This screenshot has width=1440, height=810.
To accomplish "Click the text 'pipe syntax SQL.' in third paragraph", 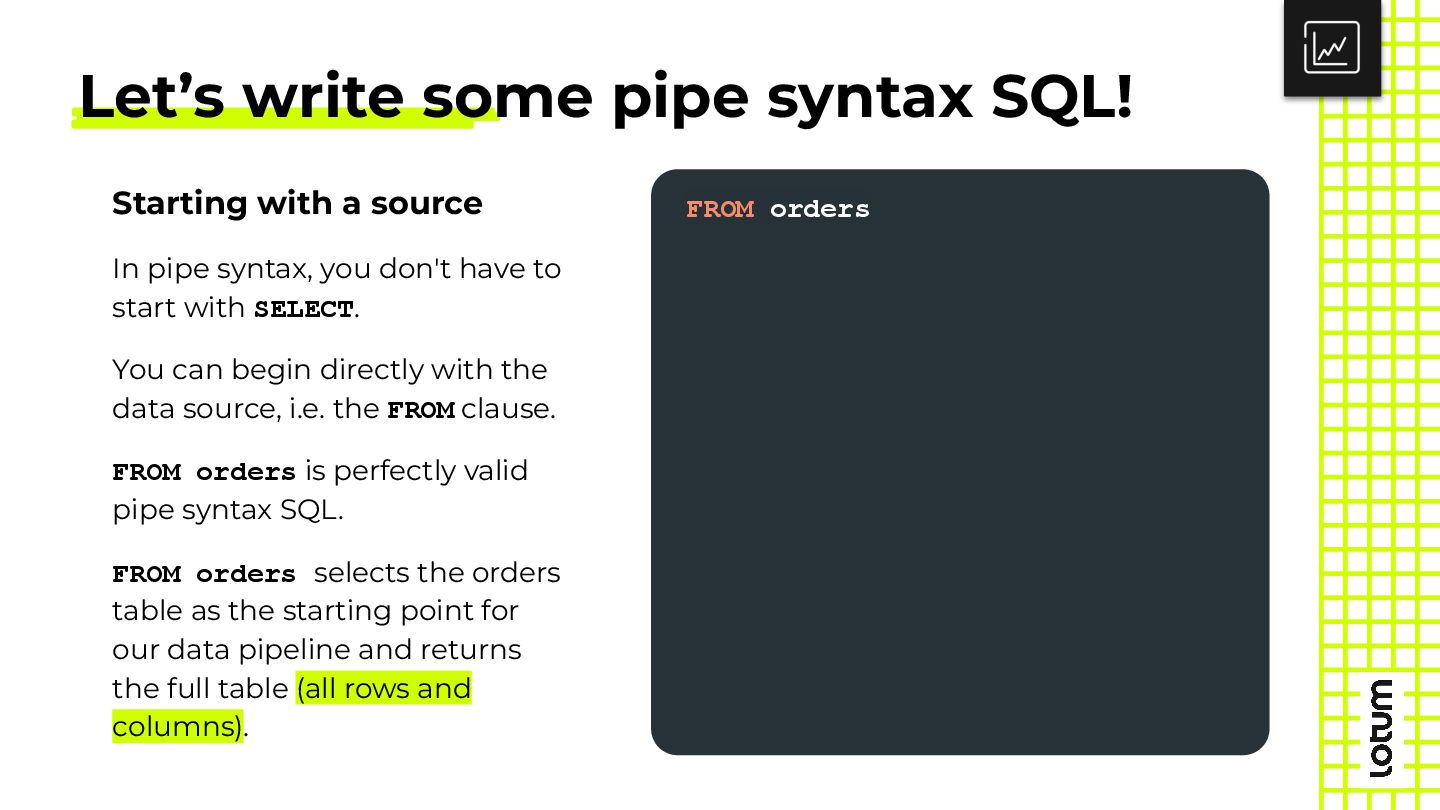I will (228, 510).
